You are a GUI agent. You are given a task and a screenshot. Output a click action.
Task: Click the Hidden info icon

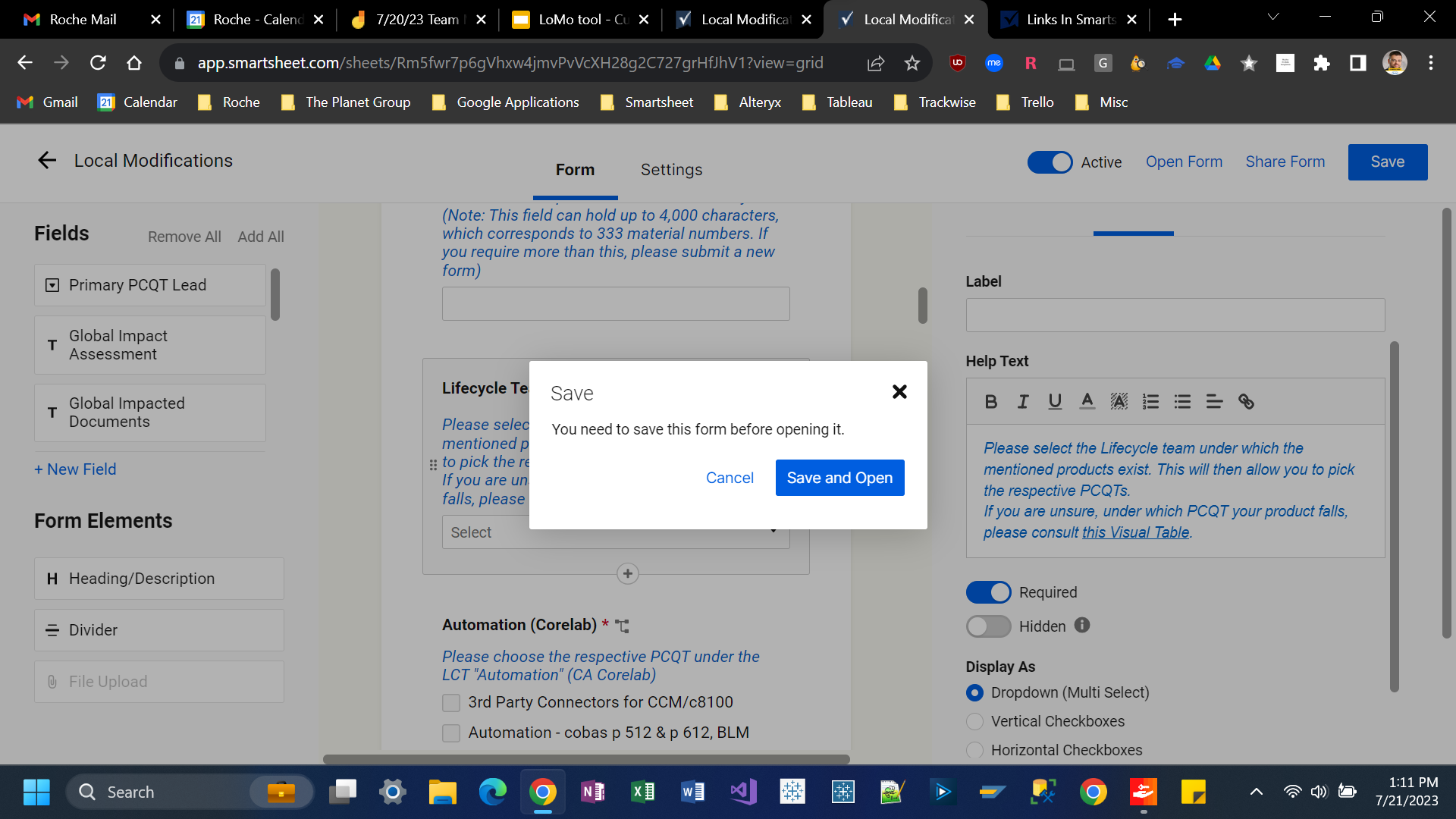point(1082,625)
